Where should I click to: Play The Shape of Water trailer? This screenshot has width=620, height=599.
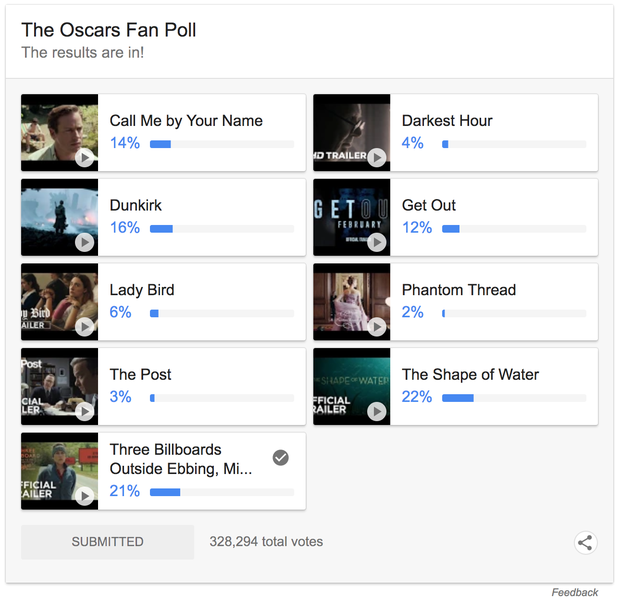pos(377,412)
